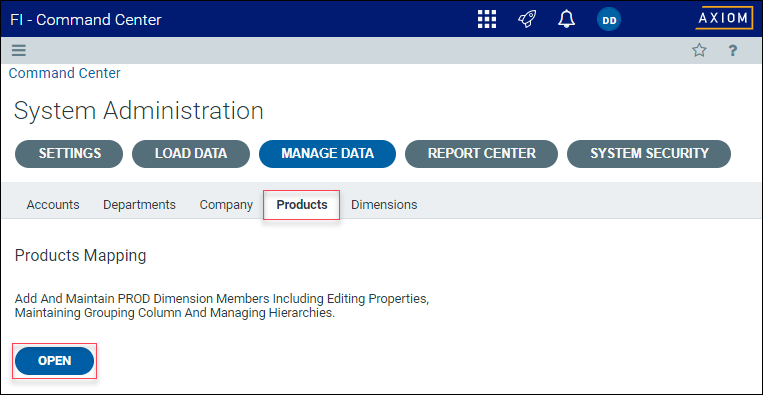Image resolution: width=763 pixels, height=395 pixels.
Task: Click Open under Products Mapping
Action: click(54, 361)
